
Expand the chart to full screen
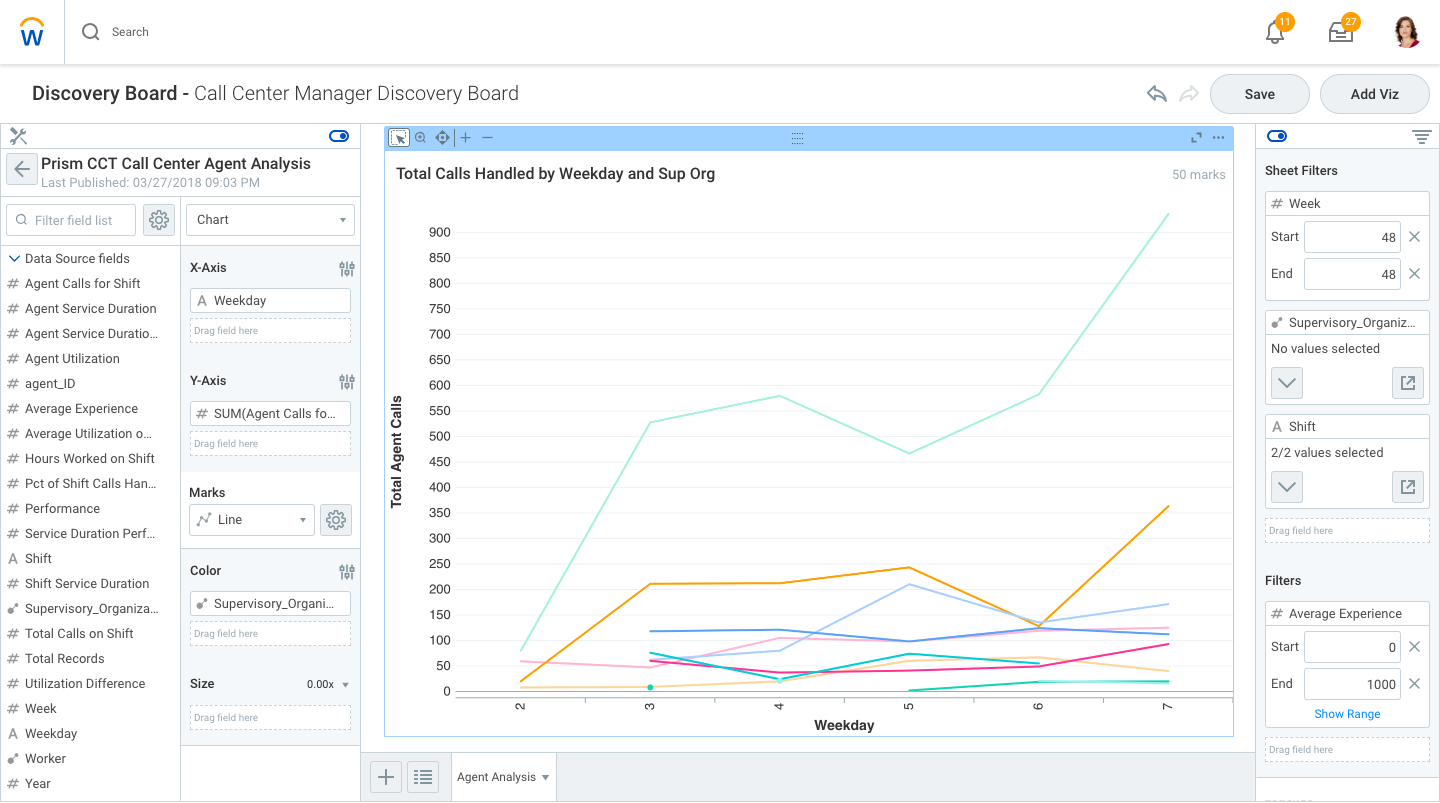click(x=1196, y=138)
